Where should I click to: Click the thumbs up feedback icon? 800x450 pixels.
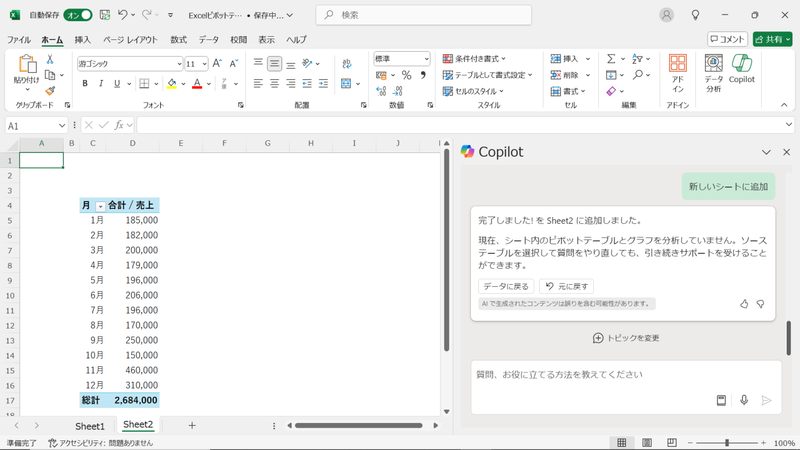[744, 304]
